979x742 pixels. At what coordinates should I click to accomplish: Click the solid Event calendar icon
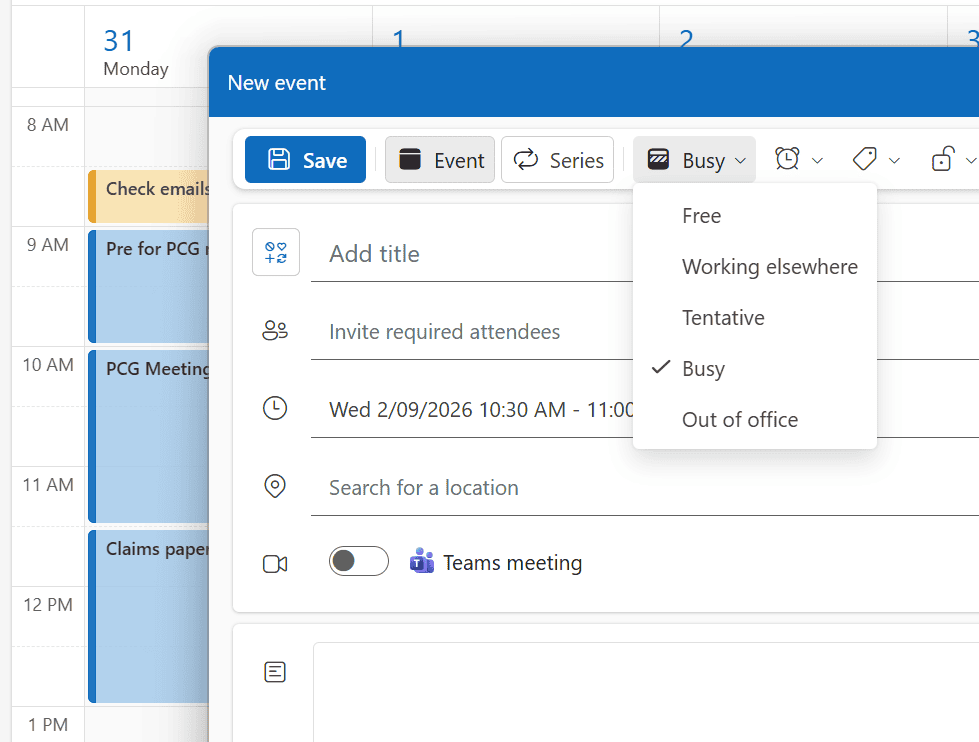(410, 159)
